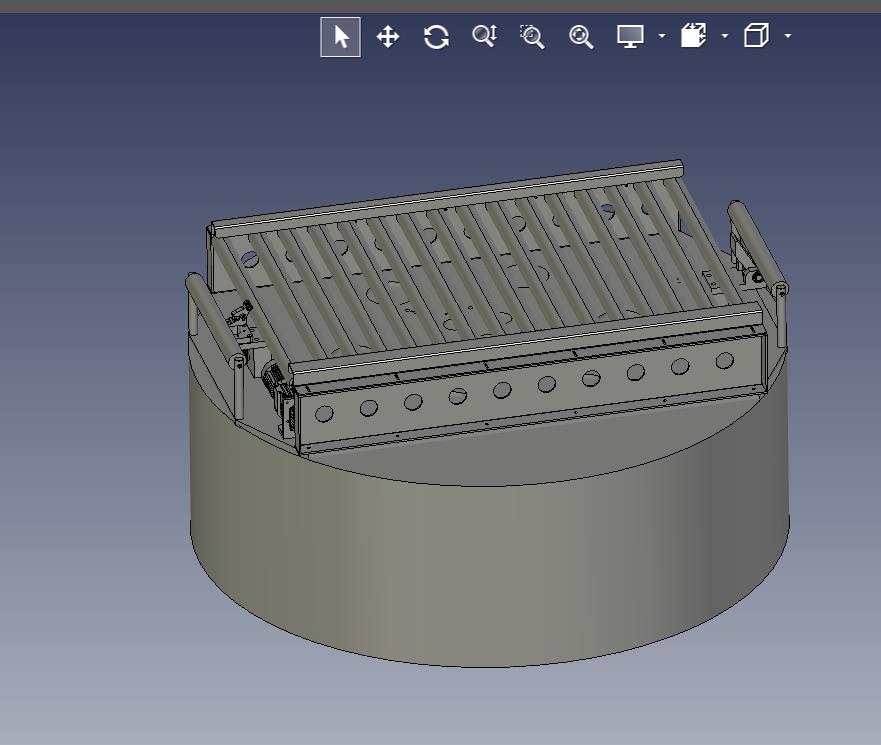Open the display style dropdown arrow
Screen dimensions: 881x745
662,36
